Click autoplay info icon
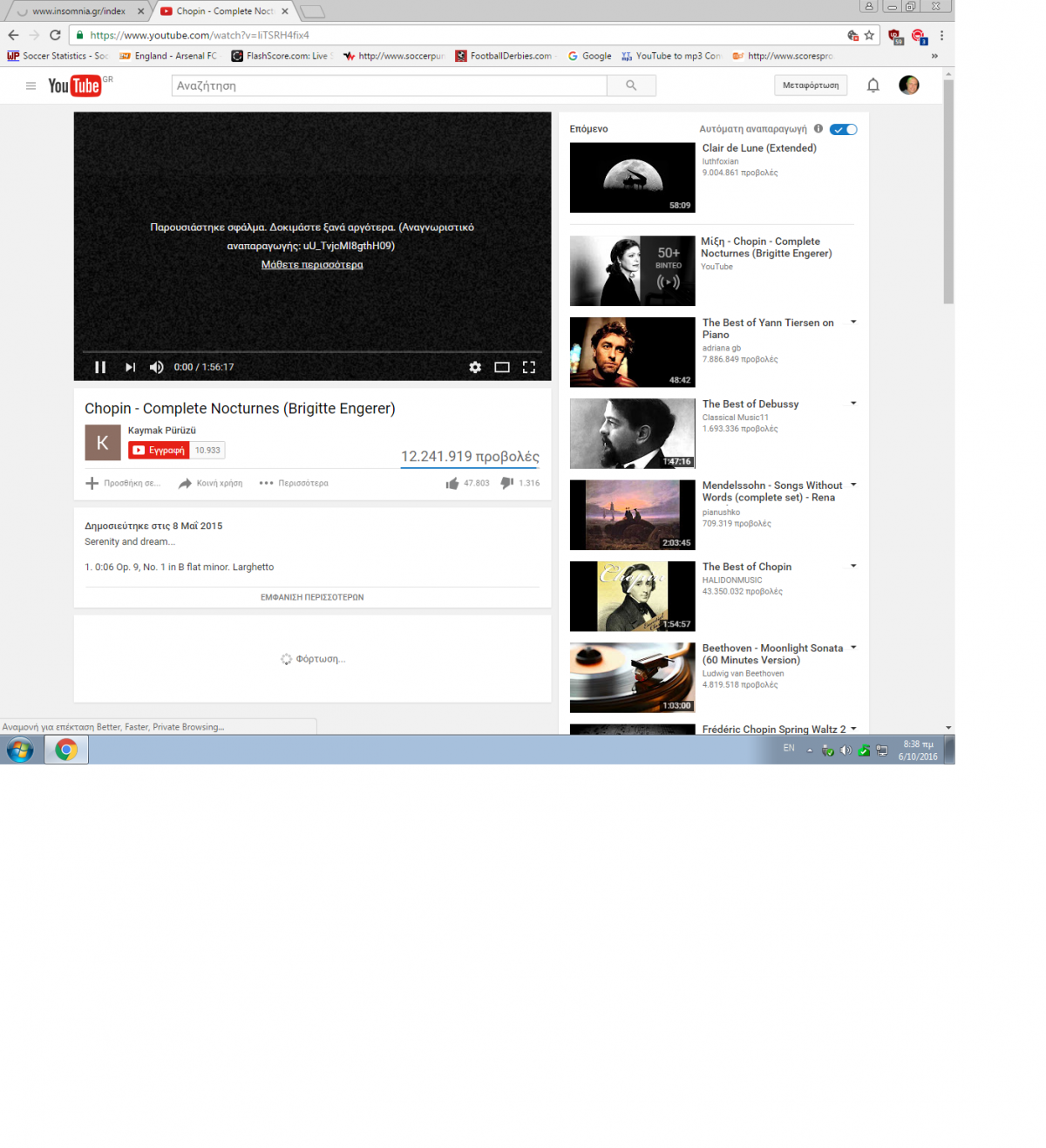 (818, 129)
